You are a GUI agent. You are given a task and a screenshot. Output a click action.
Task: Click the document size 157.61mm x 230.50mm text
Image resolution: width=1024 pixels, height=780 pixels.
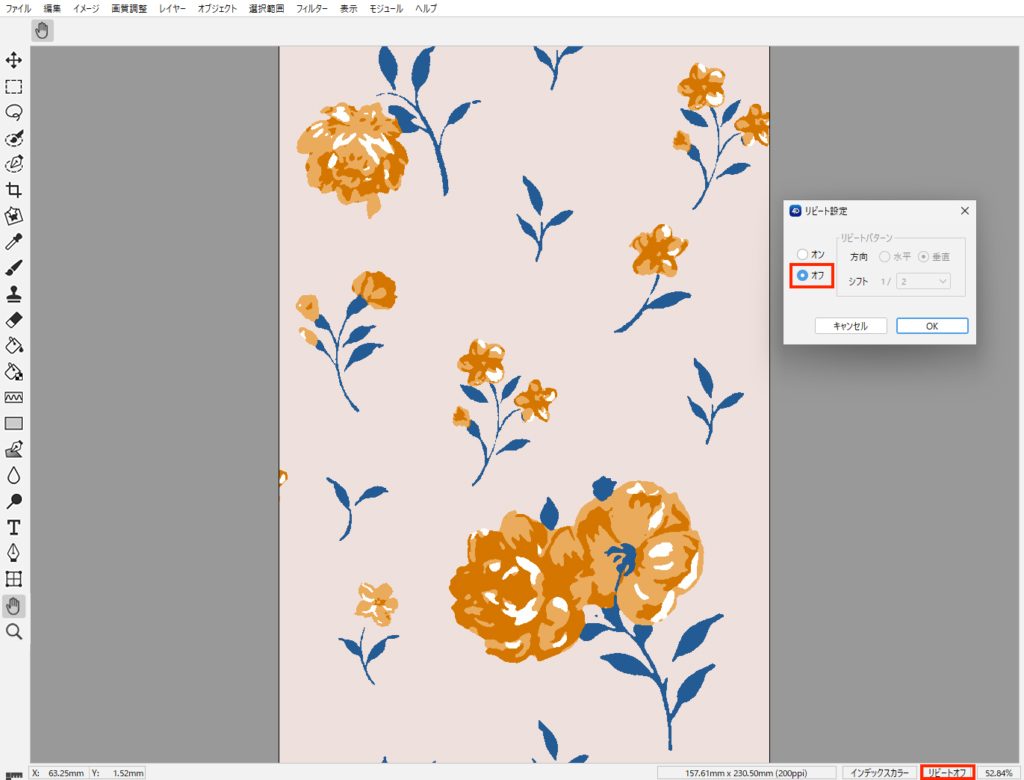click(746, 773)
